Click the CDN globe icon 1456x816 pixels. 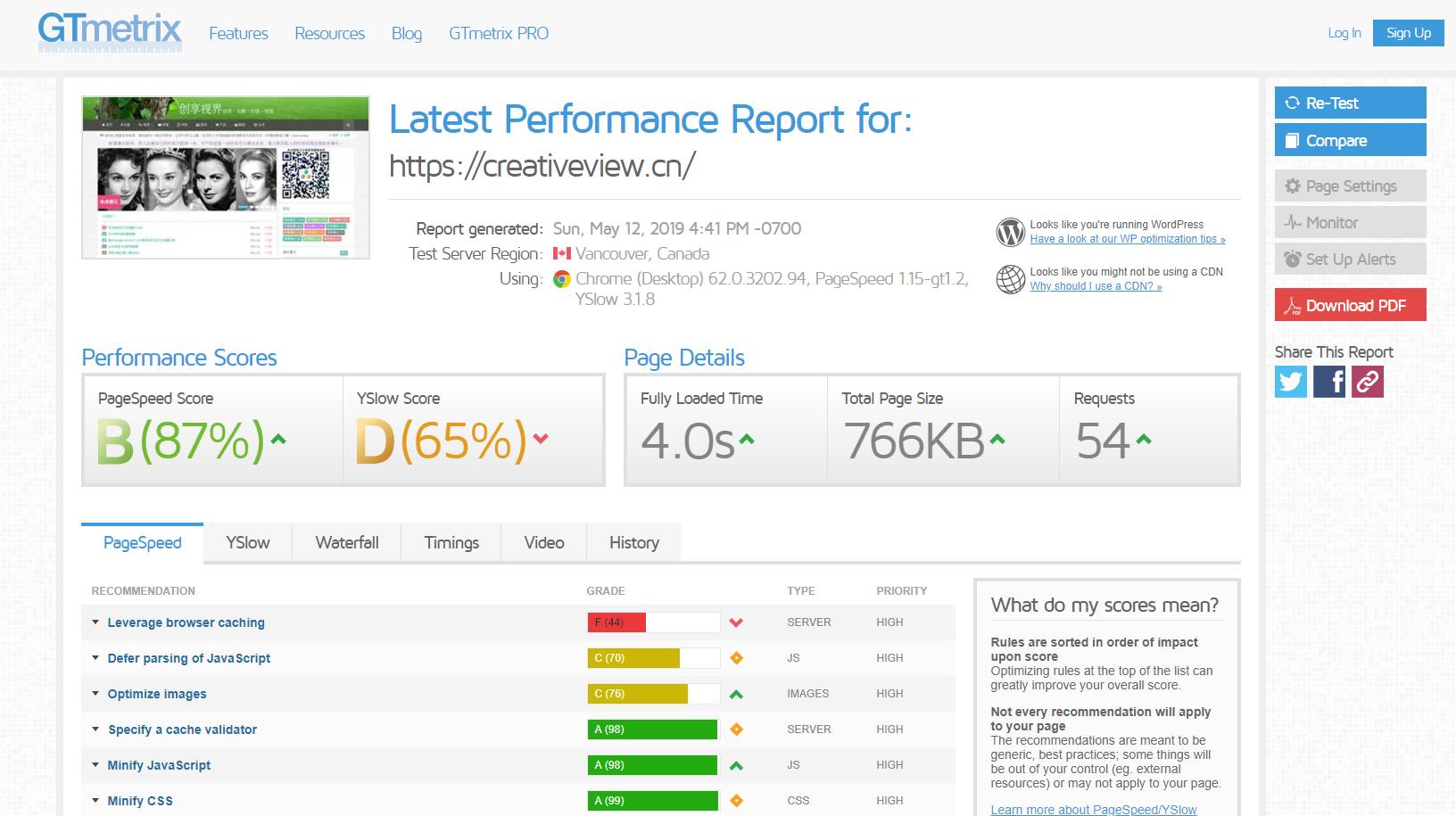1010,279
